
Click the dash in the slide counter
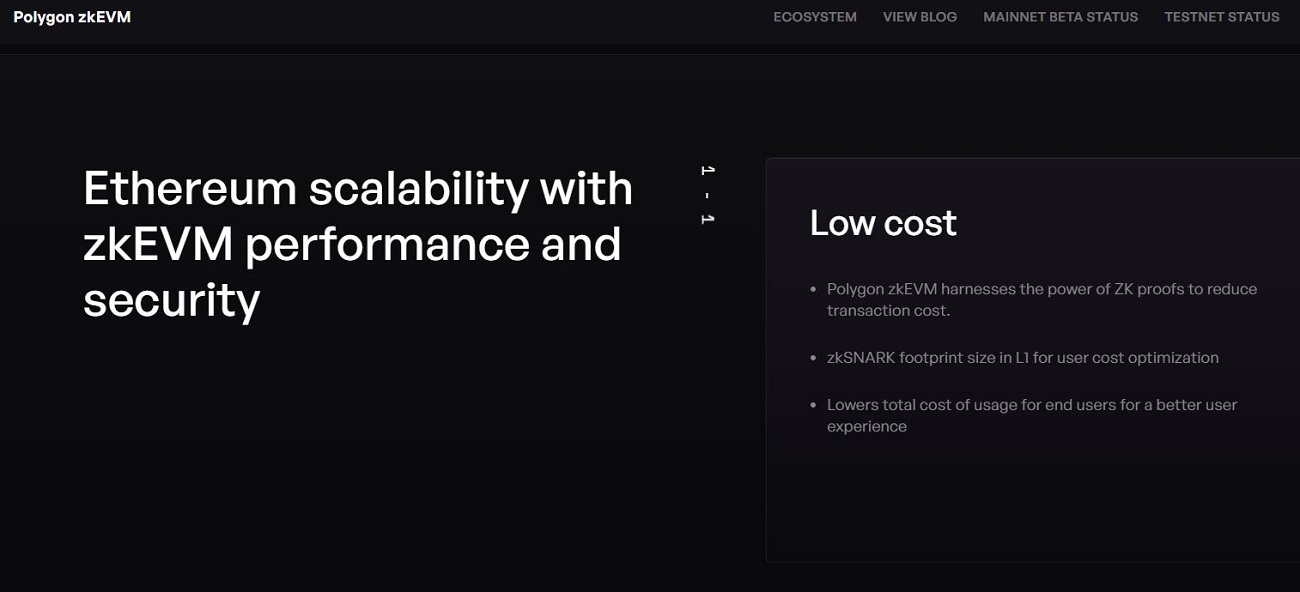click(707, 195)
